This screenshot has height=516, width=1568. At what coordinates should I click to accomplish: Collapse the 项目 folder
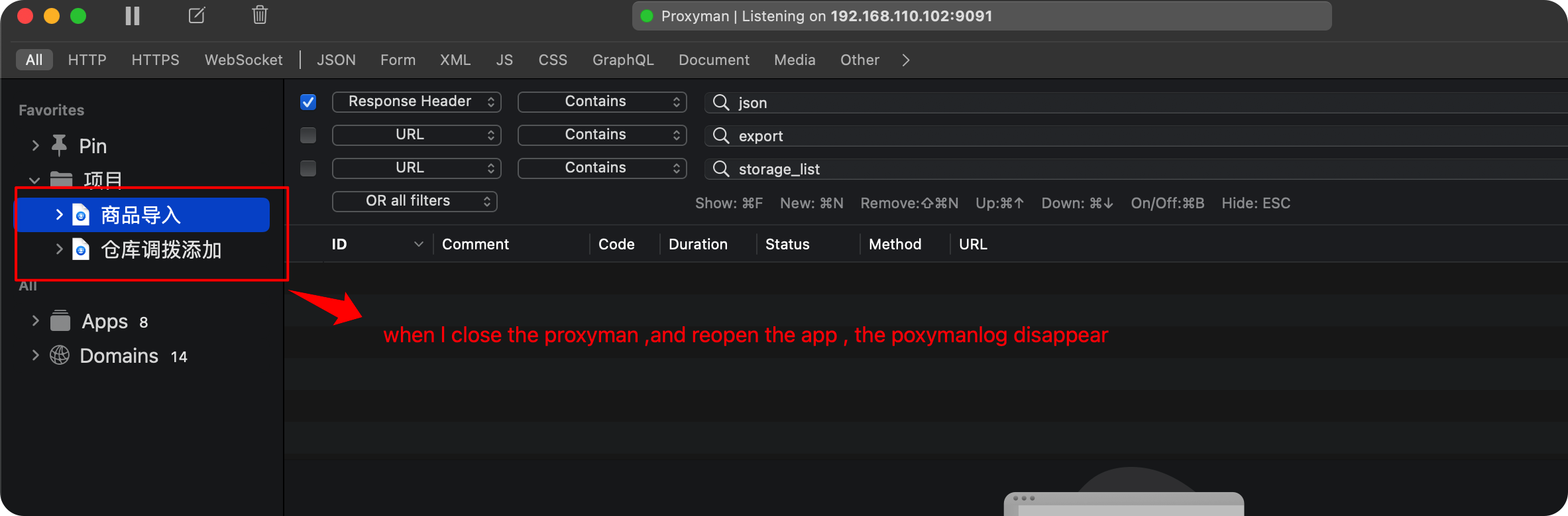[x=34, y=180]
